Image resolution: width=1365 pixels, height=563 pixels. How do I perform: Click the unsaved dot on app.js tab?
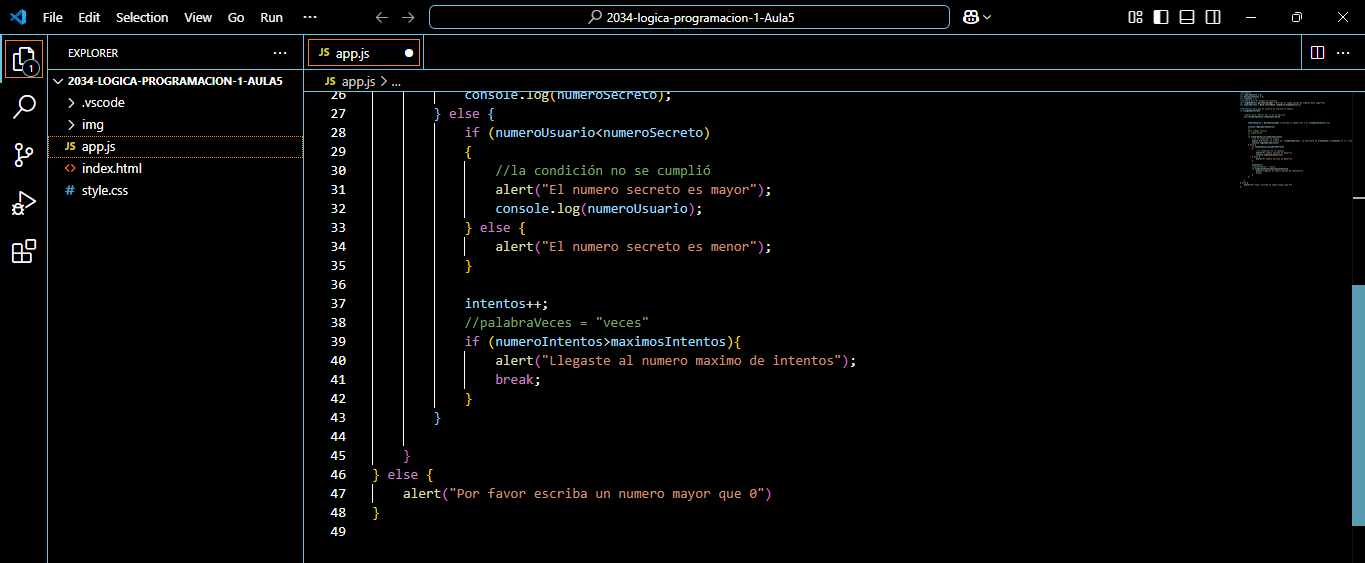click(x=409, y=53)
